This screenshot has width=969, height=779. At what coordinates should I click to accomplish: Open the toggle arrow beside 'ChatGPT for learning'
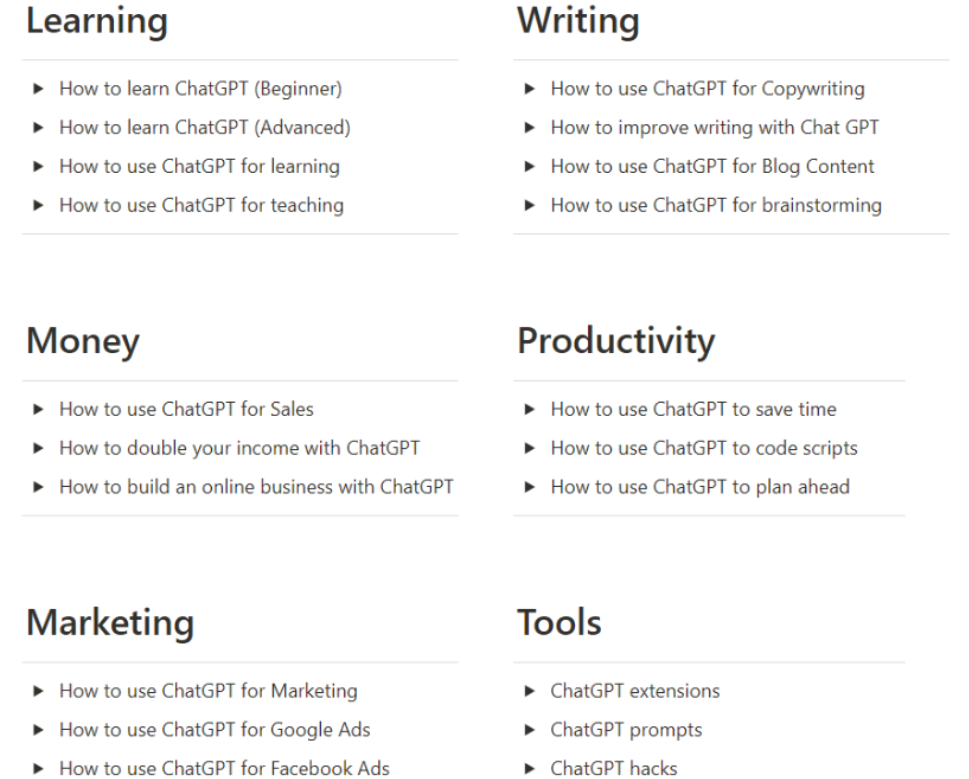click(38, 167)
